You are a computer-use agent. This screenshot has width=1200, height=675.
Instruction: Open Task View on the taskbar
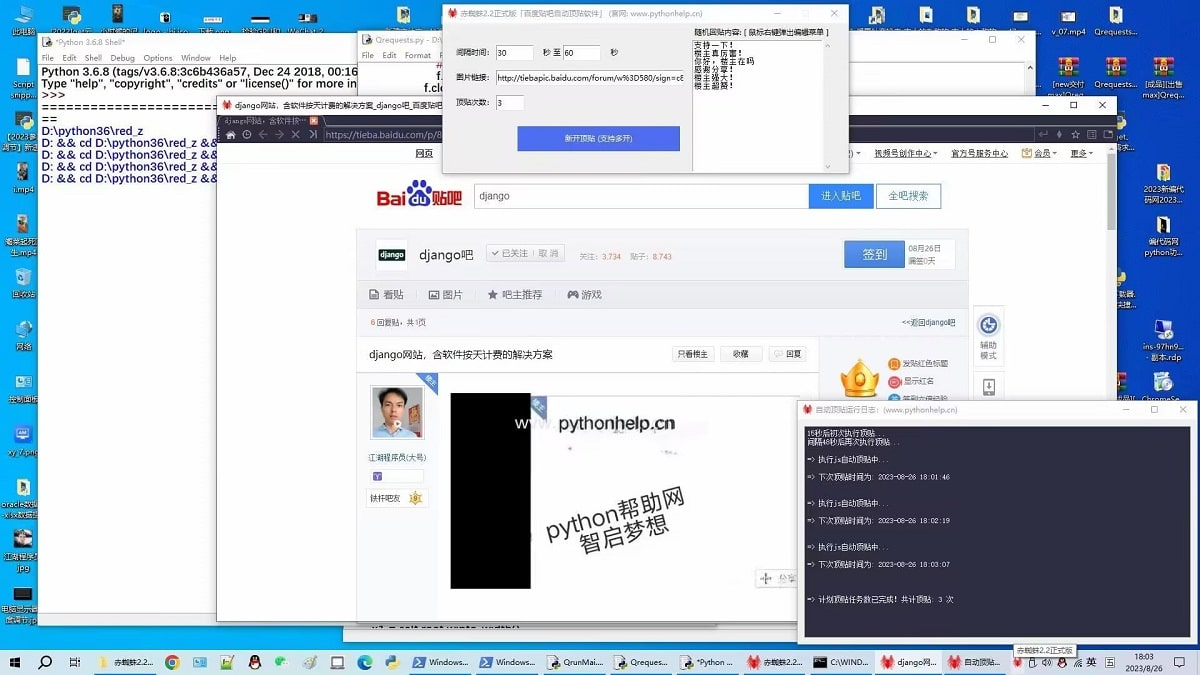click(x=75, y=662)
